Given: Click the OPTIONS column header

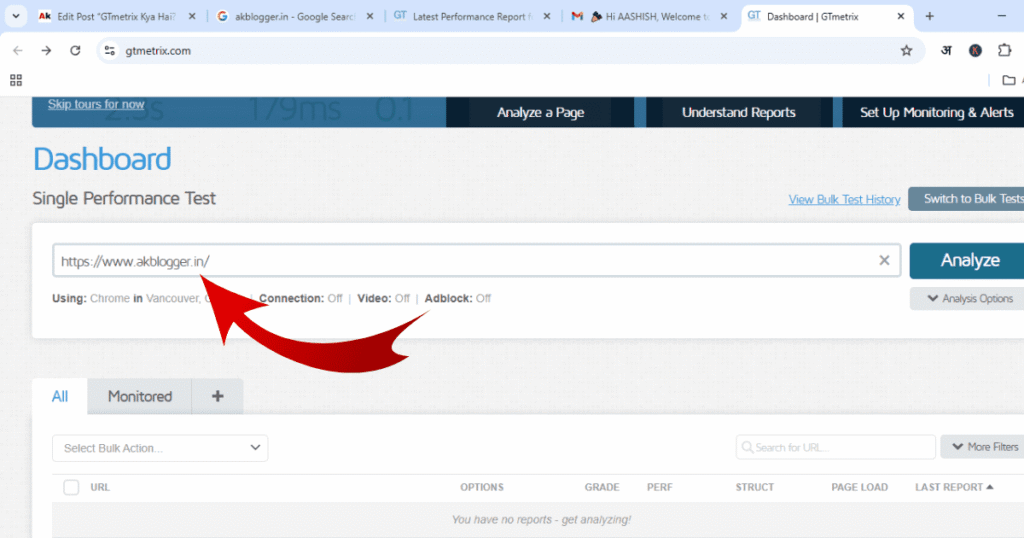Looking at the screenshot, I should [482, 487].
